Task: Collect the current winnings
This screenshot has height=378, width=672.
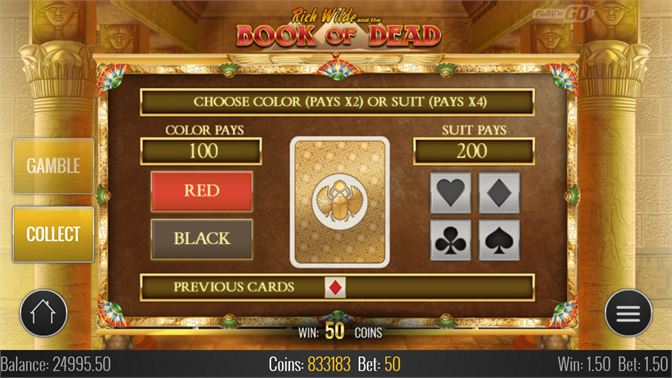Action: click(53, 234)
